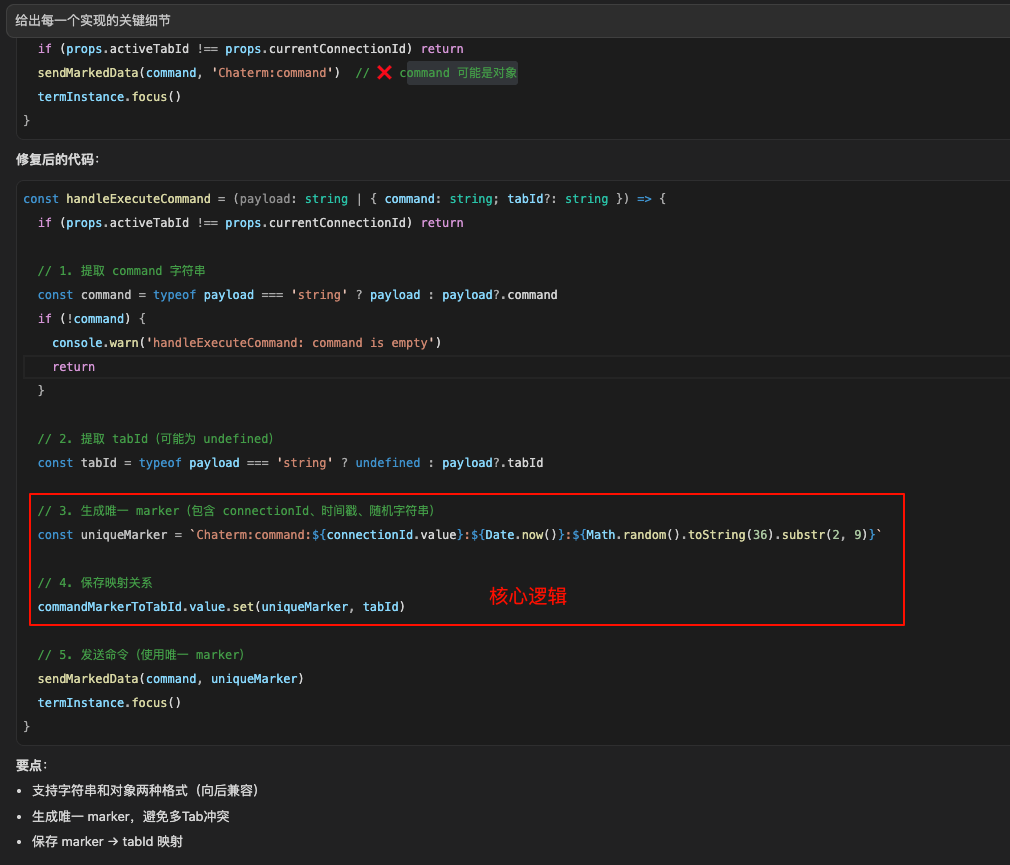This screenshot has height=865, width=1010.
Task: Click the uniqueMarker variable in its const declaration
Action: 124,535
